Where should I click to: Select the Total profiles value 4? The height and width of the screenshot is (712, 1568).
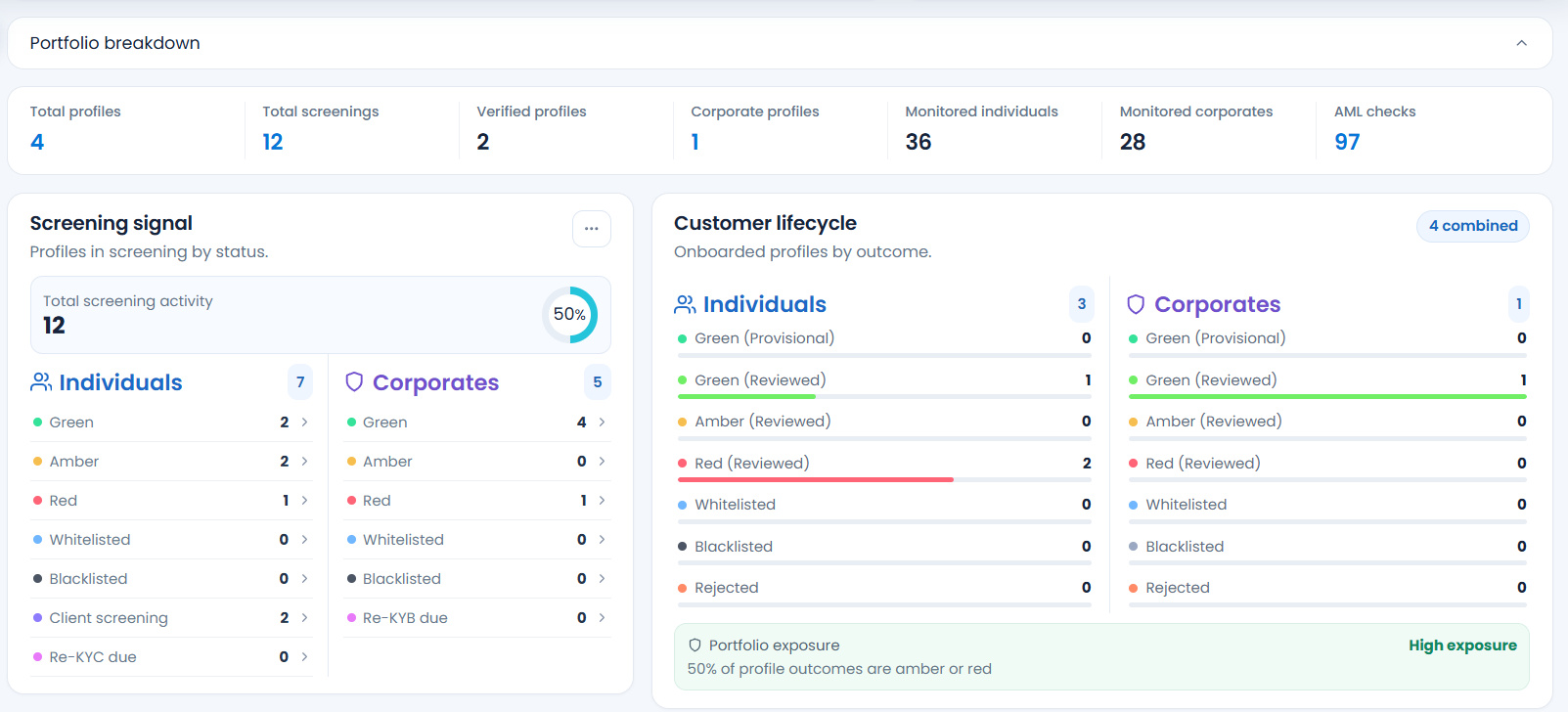tap(37, 142)
